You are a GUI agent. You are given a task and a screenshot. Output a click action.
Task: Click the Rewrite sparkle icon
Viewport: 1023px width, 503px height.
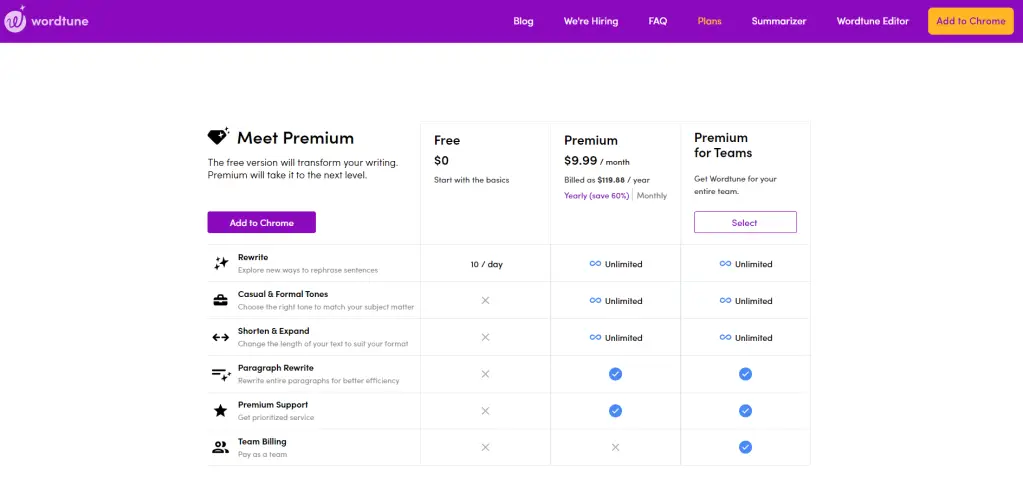221,263
